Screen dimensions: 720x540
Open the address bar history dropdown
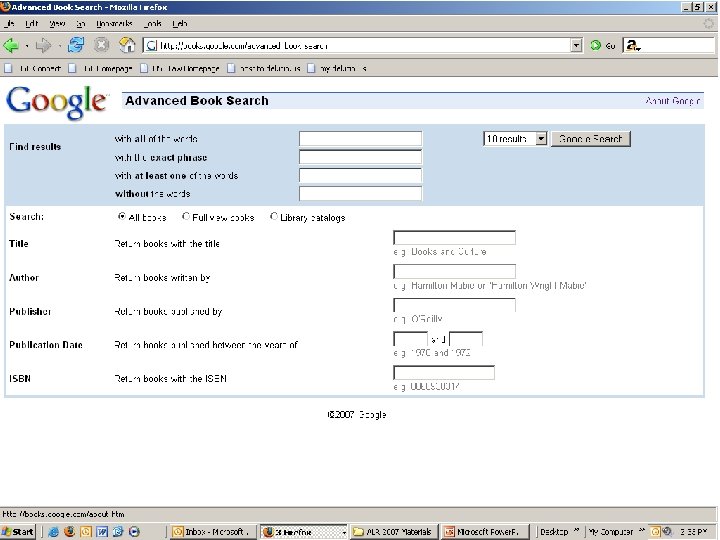point(576,45)
